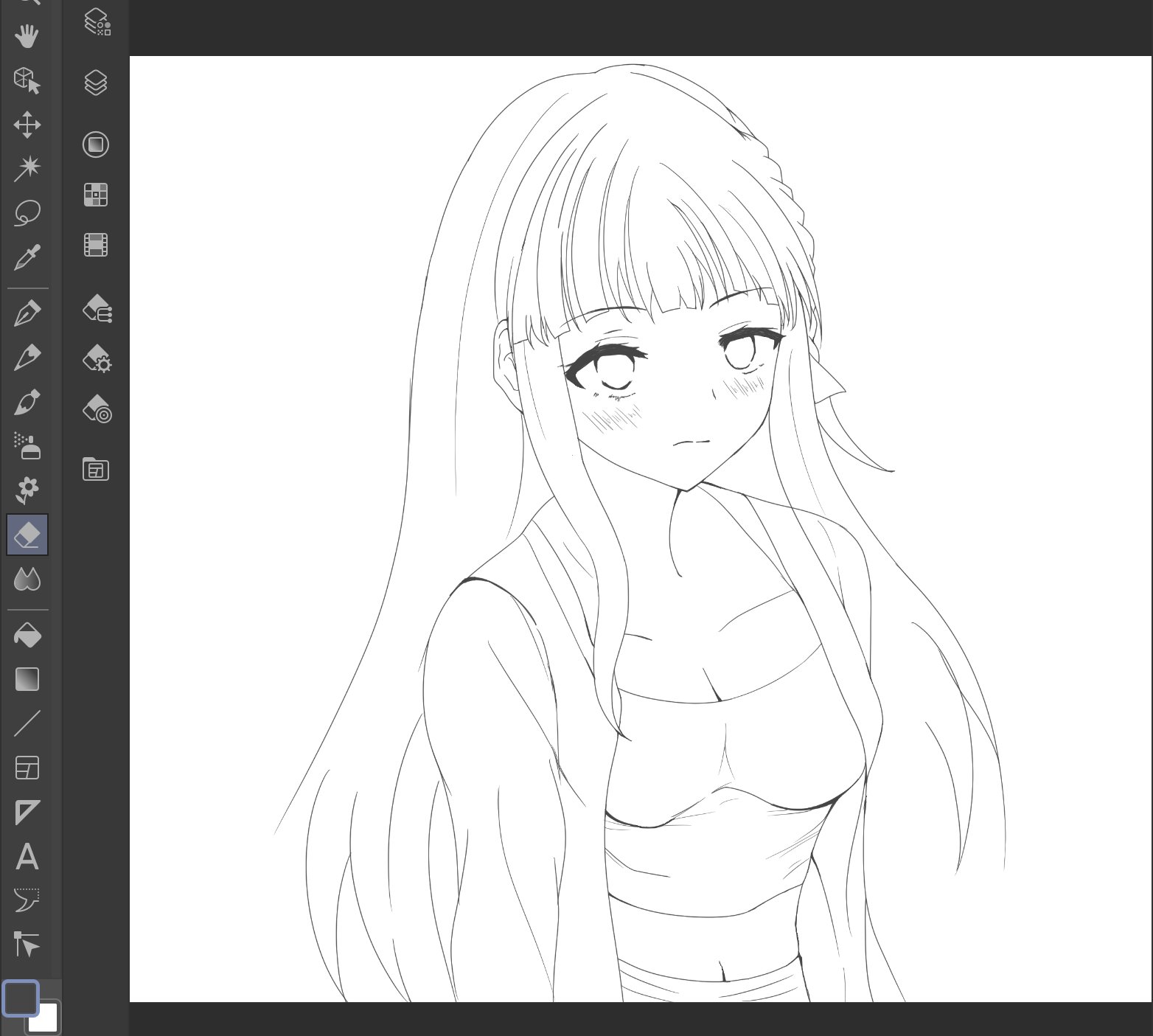Open the Tool Property eraser-gear icon
The image size is (1153, 1036).
tap(97, 359)
